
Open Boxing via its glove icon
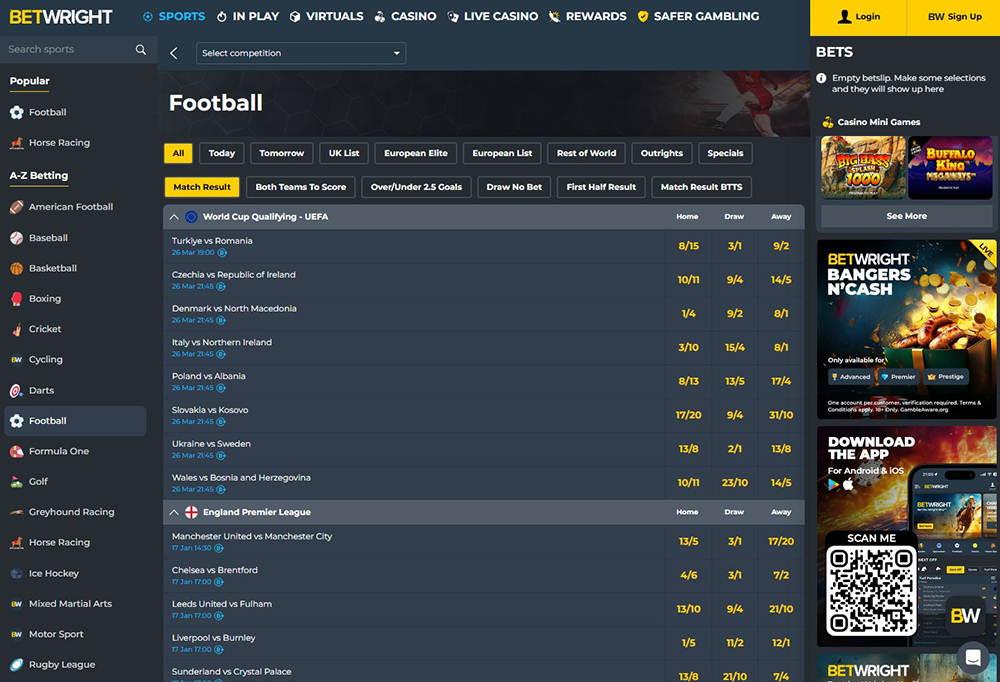tap(16, 298)
